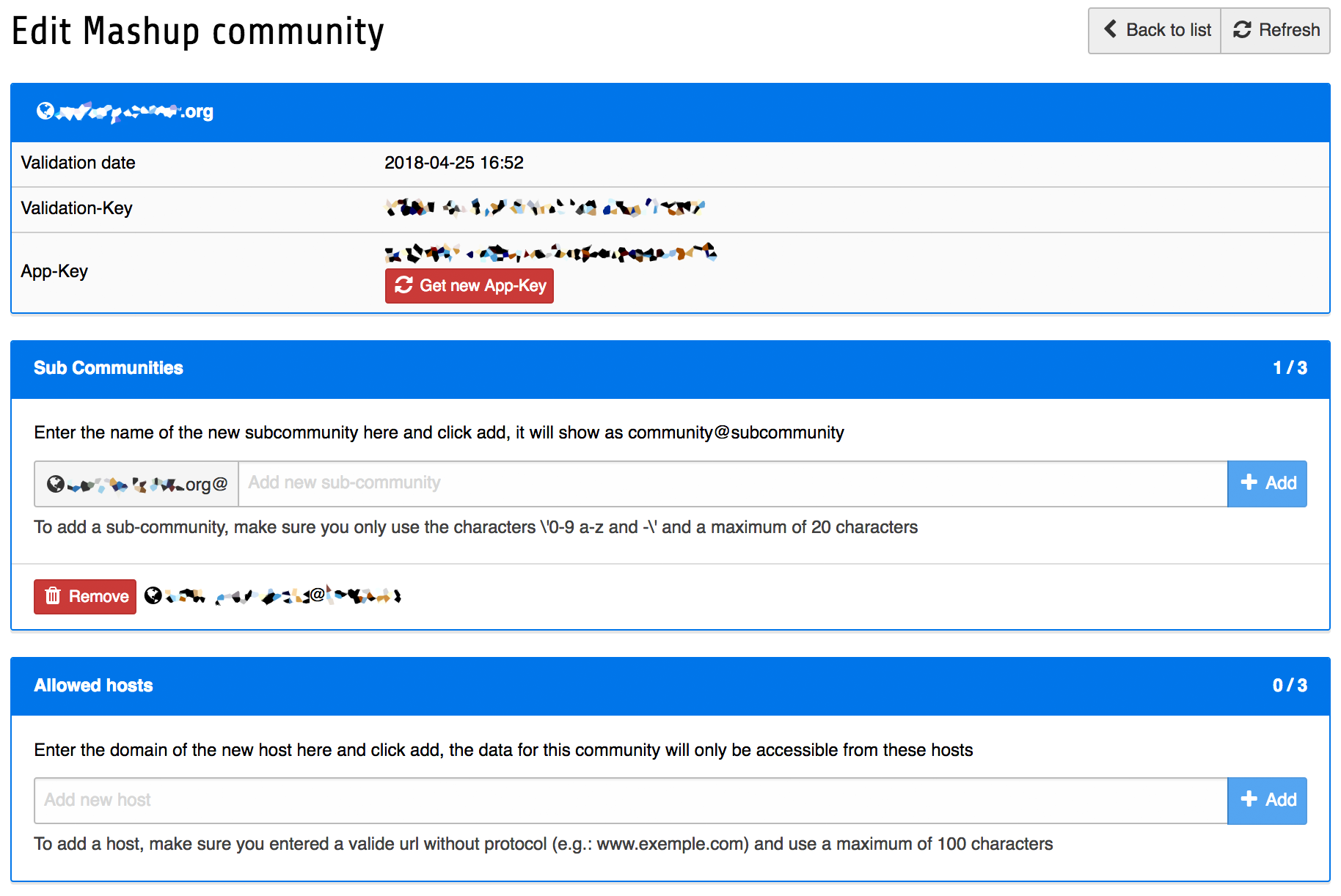Click the 1 / 3 sub-community counter

tap(1290, 368)
